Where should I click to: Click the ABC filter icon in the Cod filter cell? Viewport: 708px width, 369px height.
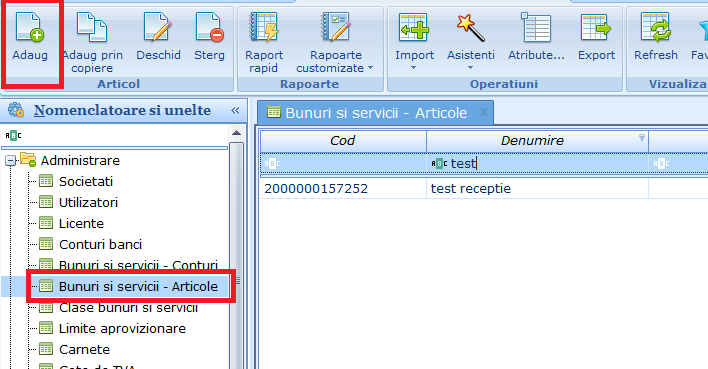click(272, 163)
